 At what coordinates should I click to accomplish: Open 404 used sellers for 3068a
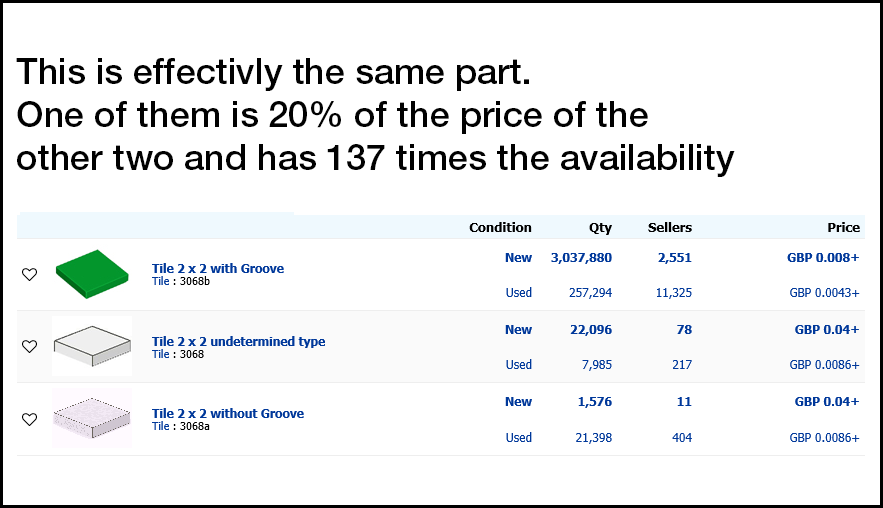click(x=682, y=438)
